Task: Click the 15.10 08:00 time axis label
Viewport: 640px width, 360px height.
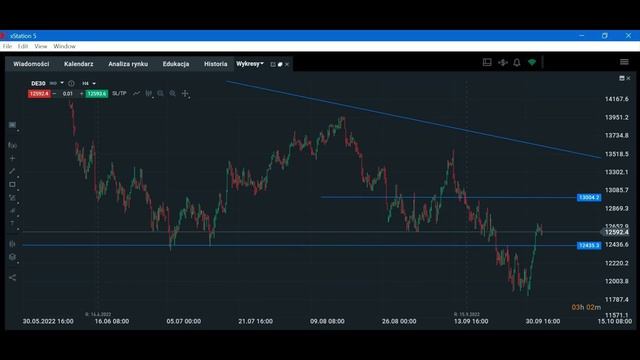Action: pyautogui.click(x=615, y=322)
